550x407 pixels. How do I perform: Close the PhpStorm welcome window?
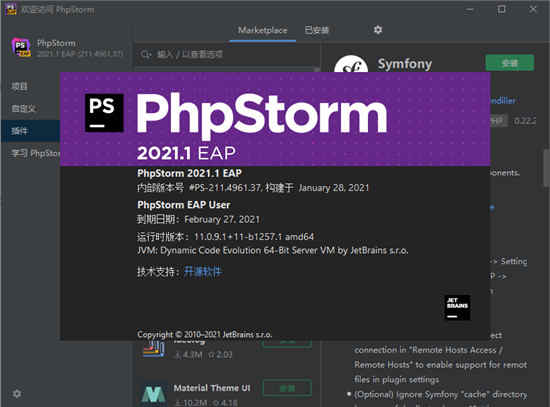533,9
